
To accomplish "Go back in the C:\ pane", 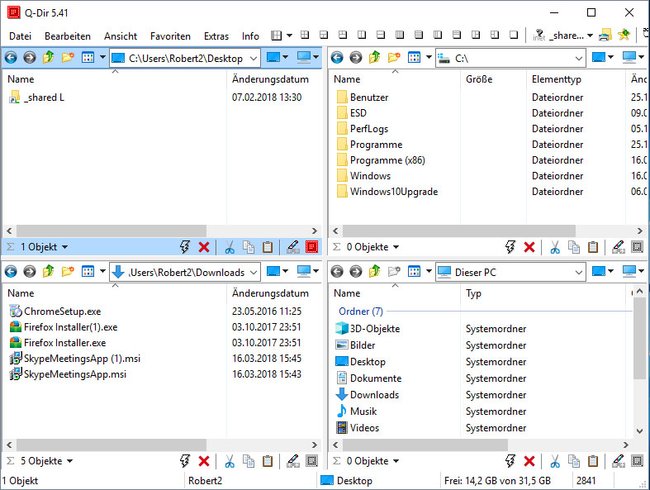I will [337, 58].
